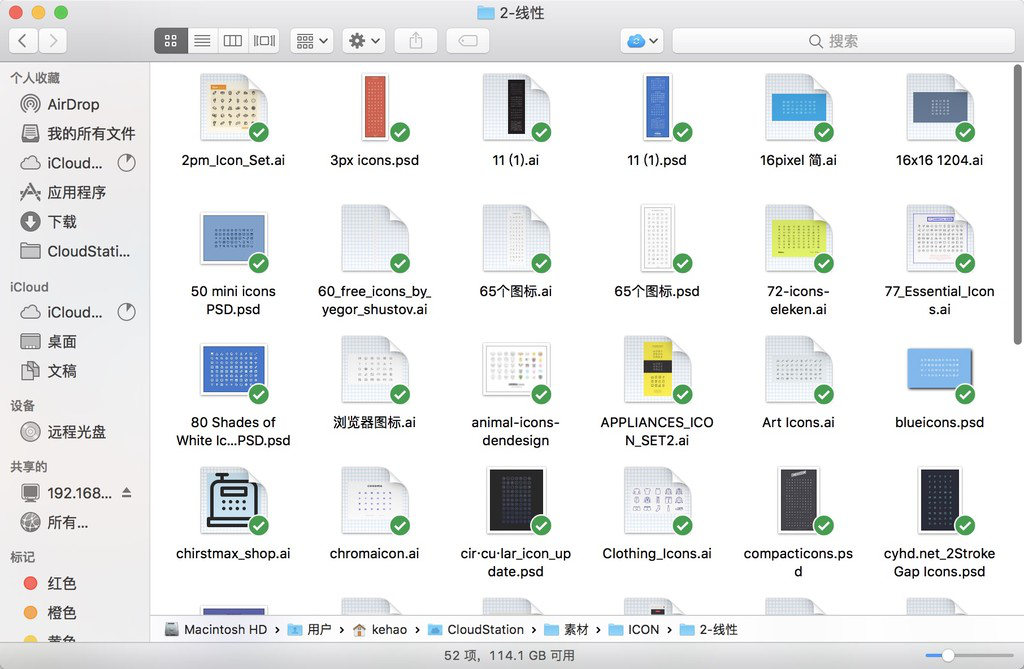This screenshot has height=669, width=1024.
Task: Click the Share button in the toolbar
Action: (x=415, y=40)
